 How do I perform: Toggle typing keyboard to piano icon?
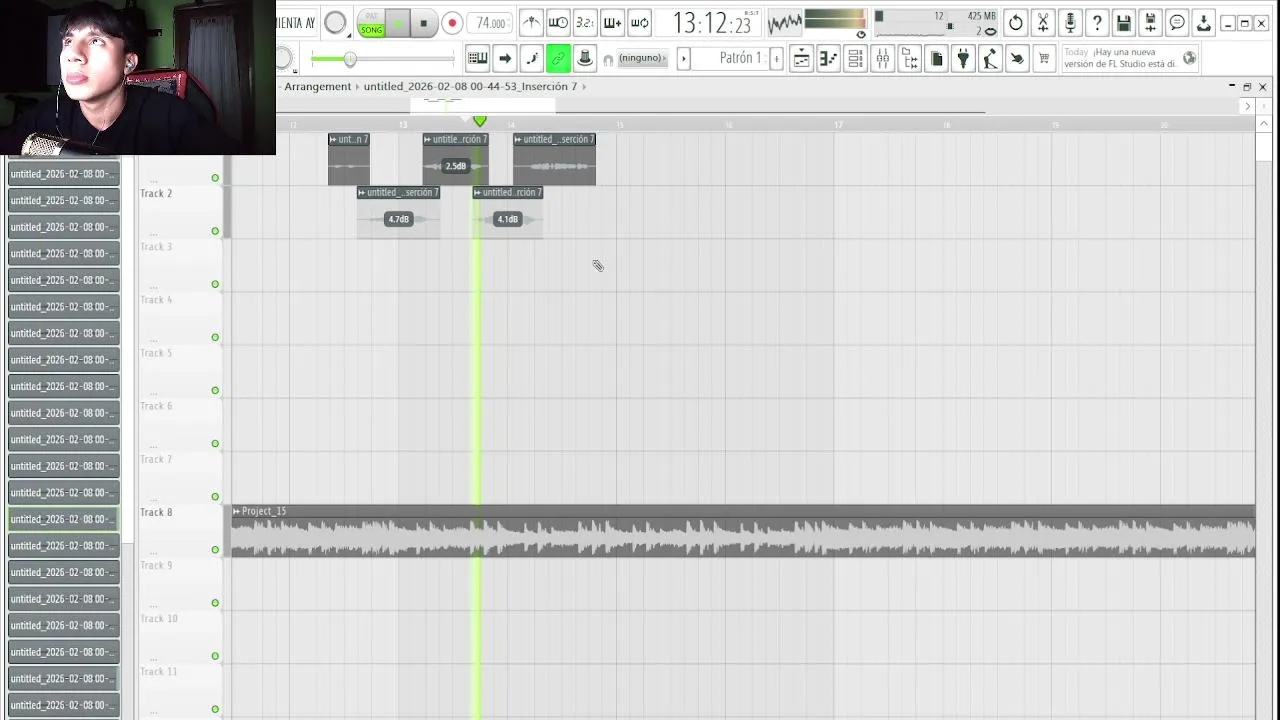coord(478,59)
